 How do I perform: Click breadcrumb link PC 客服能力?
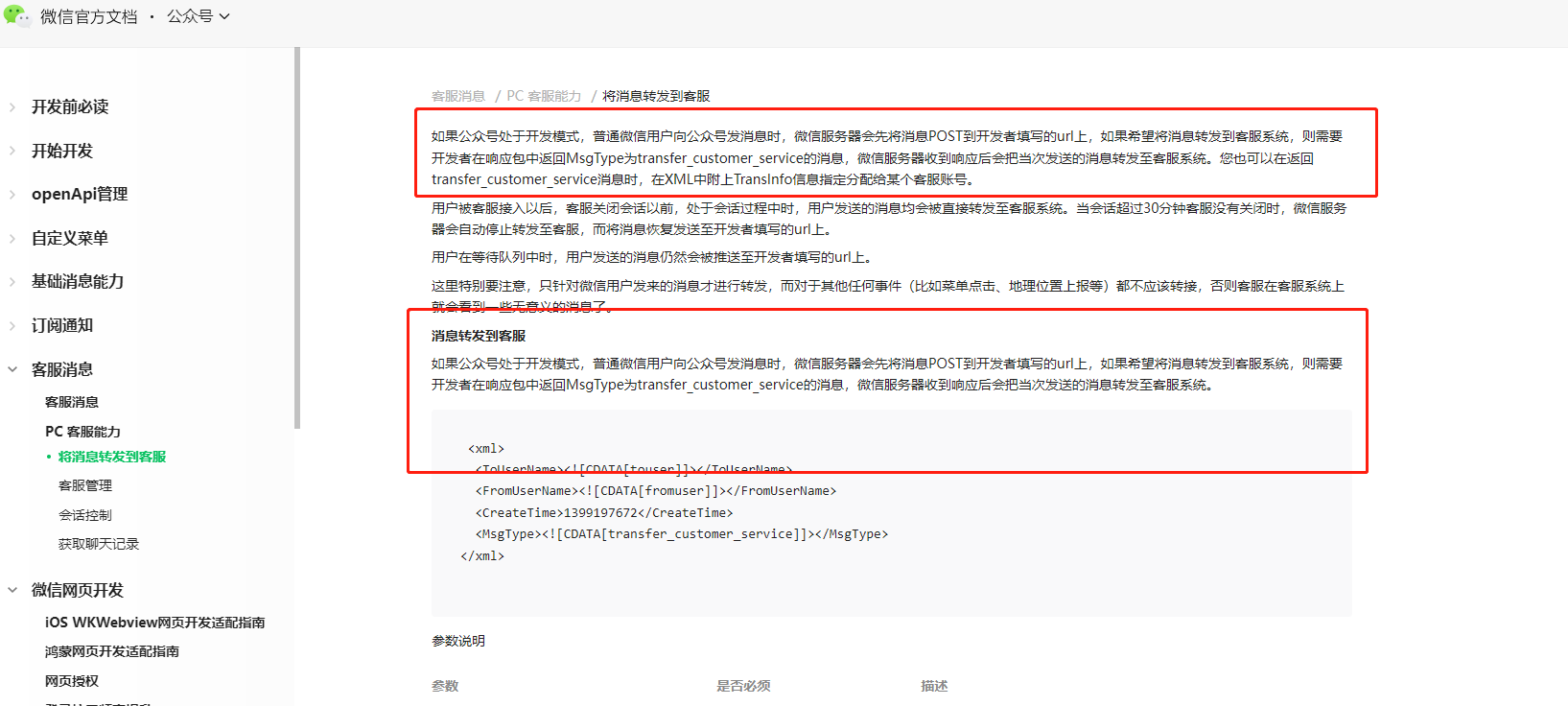(544, 96)
